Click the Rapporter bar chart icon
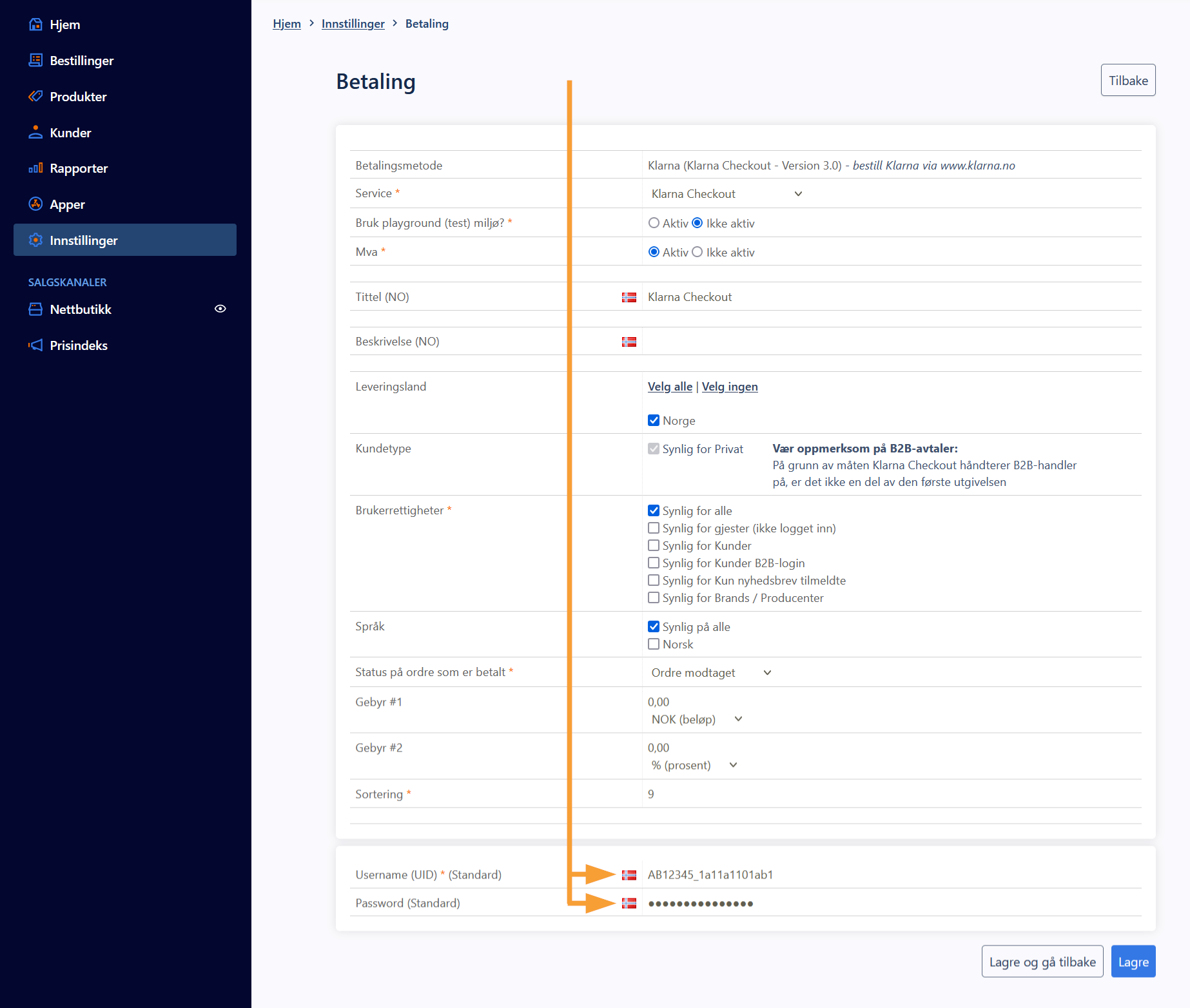This screenshot has width=1190, height=1008. 35,168
